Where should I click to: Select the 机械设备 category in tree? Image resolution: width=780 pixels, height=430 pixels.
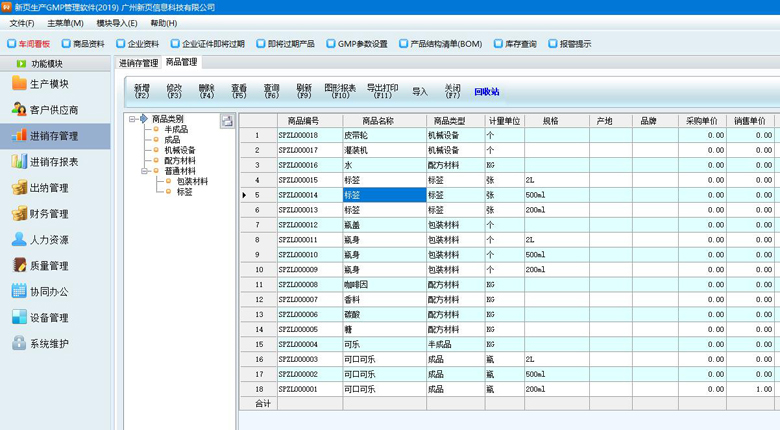point(180,150)
